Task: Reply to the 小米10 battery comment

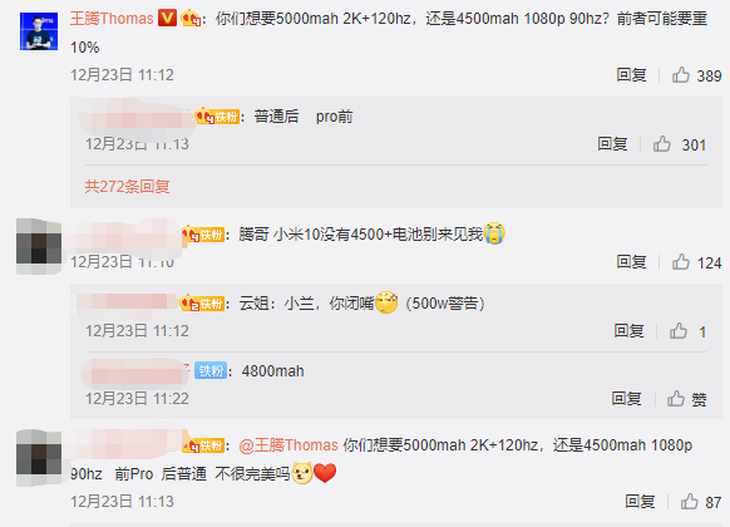Action: click(631, 262)
